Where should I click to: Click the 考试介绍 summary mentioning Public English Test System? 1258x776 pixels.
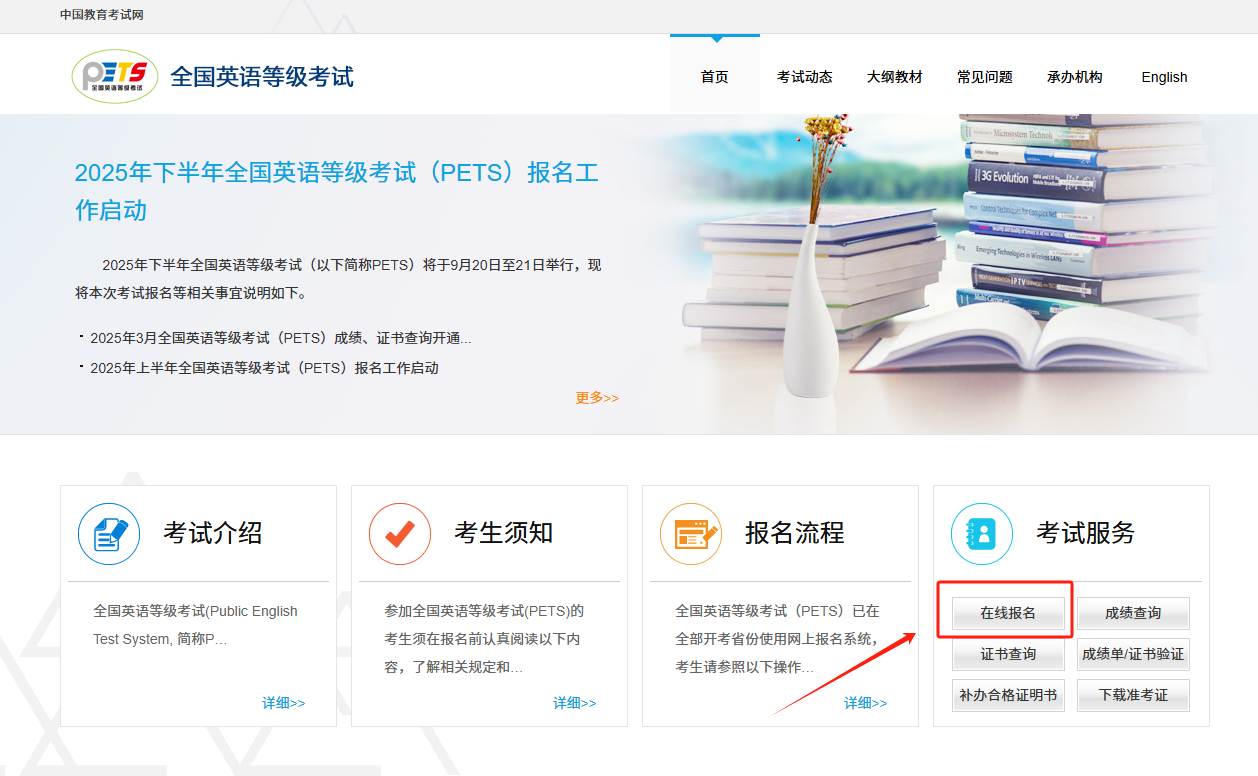pos(195,625)
